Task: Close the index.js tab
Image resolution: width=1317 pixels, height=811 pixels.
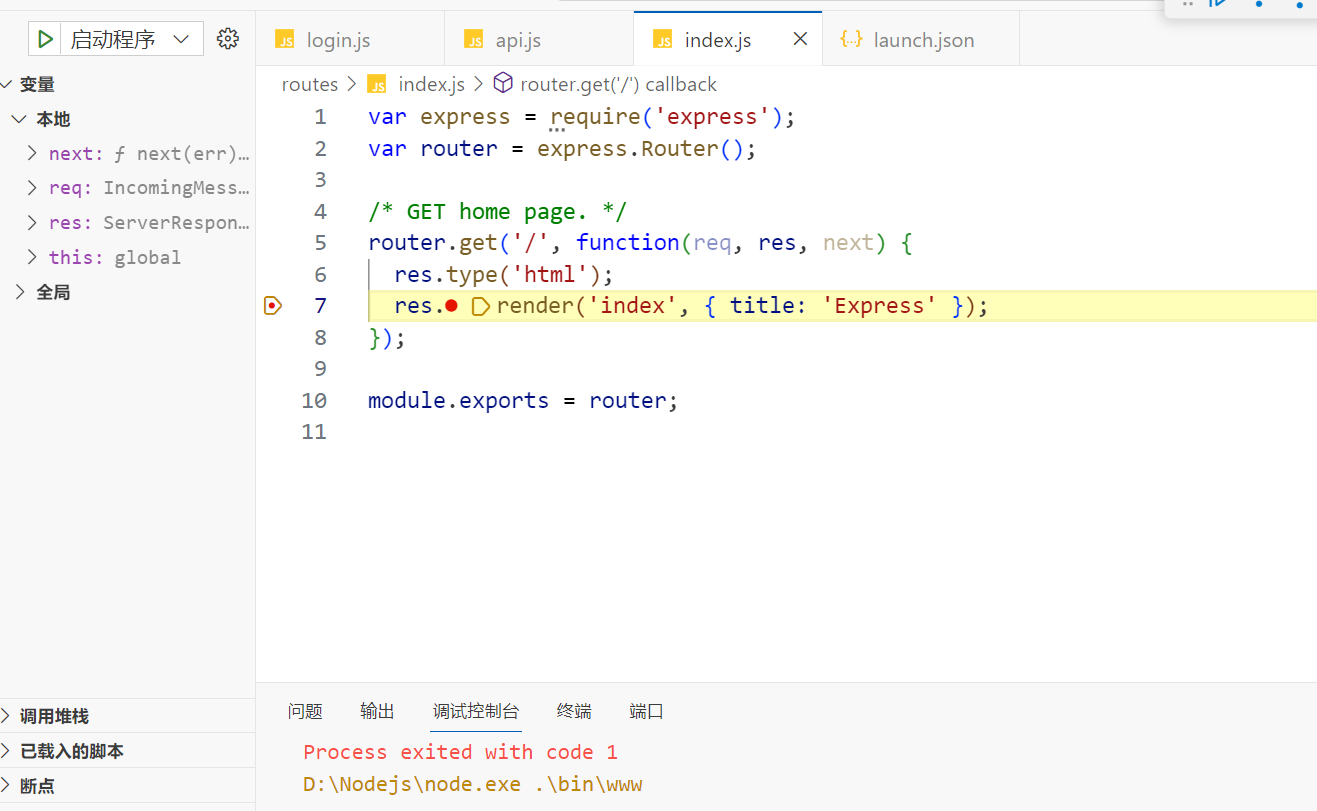Action: click(x=800, y=39)
